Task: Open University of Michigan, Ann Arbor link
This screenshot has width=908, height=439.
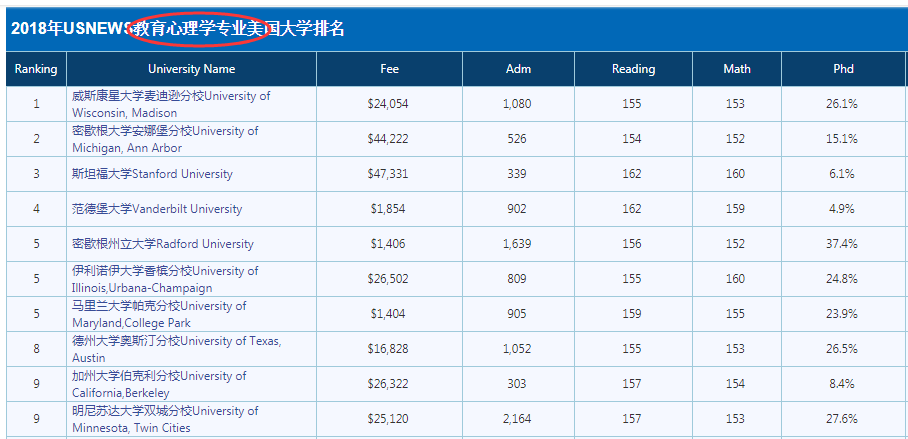Action: 165,140
